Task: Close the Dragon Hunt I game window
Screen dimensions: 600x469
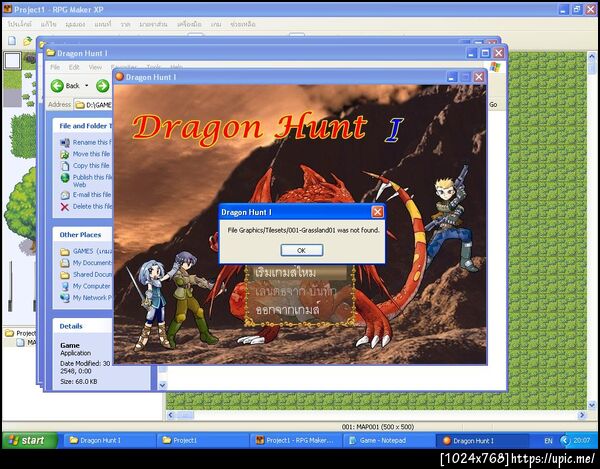Action: [479, 77]
